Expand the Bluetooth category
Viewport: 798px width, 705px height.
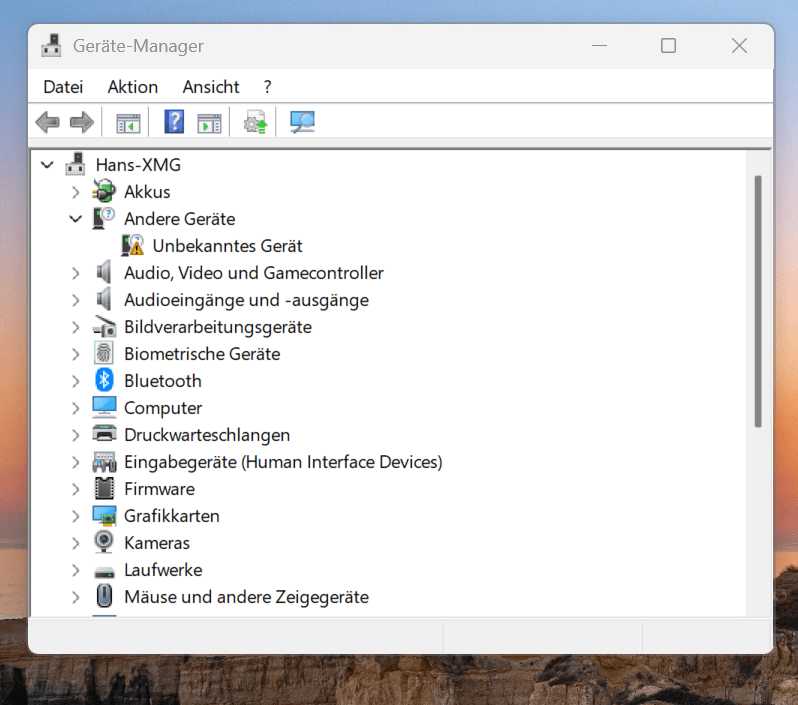pyautogui.click(x=76, y=381)
